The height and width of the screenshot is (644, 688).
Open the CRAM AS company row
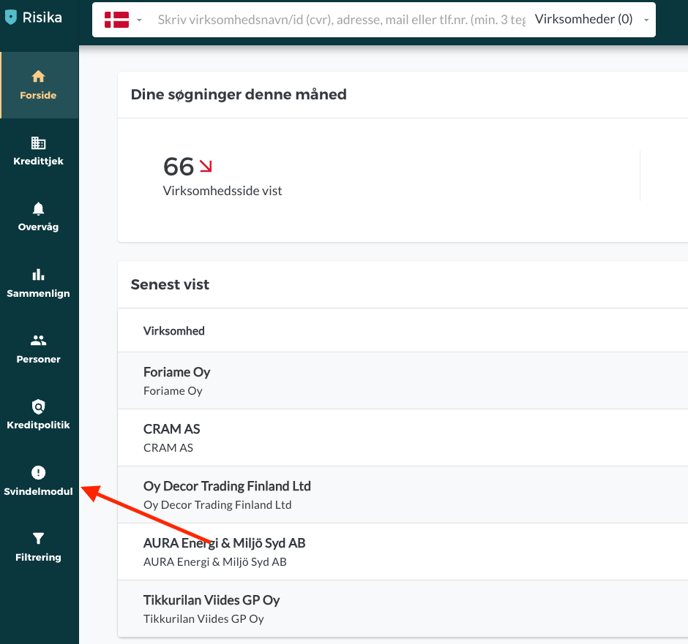click(403, 438)
